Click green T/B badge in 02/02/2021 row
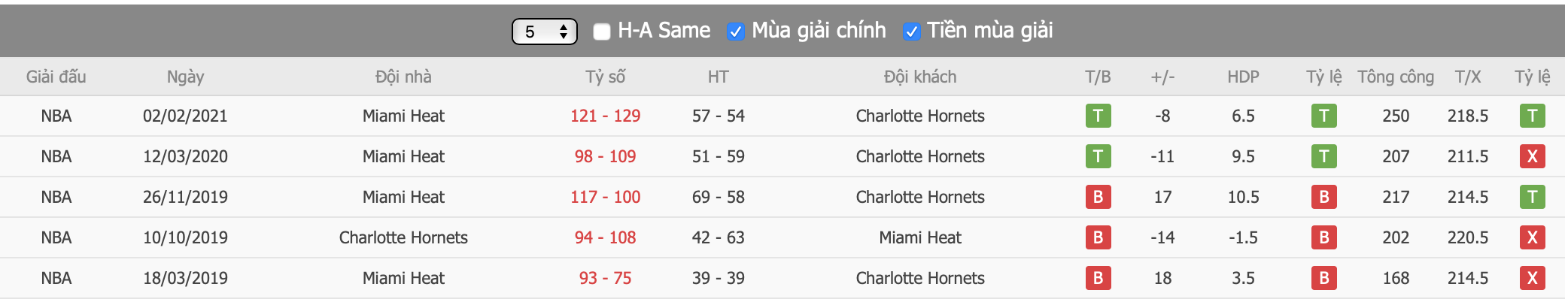Viewport: 1568px width, 299px height. coord(1098,116)
